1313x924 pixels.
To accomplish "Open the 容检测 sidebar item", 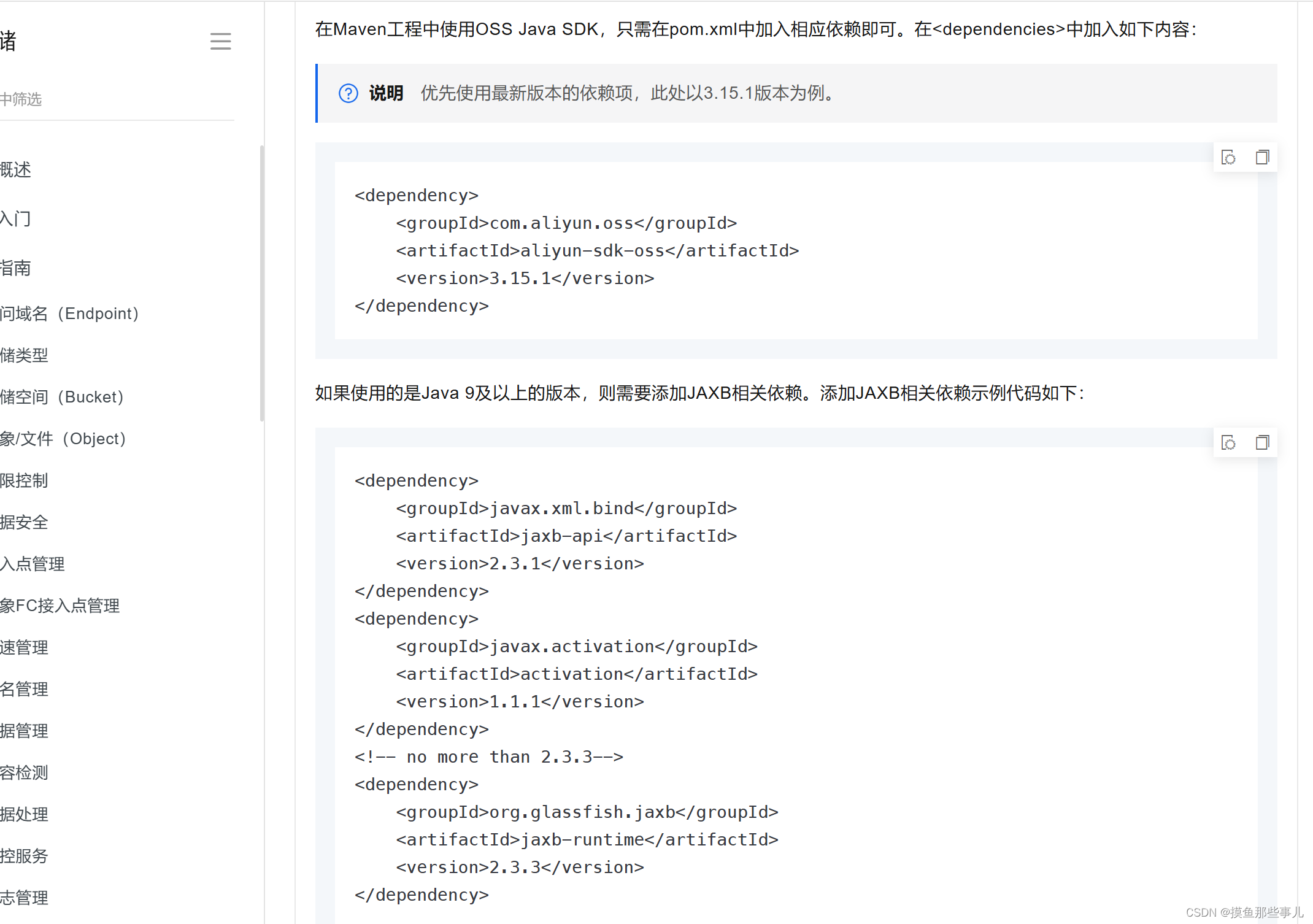I will click(x=24, y=772).
